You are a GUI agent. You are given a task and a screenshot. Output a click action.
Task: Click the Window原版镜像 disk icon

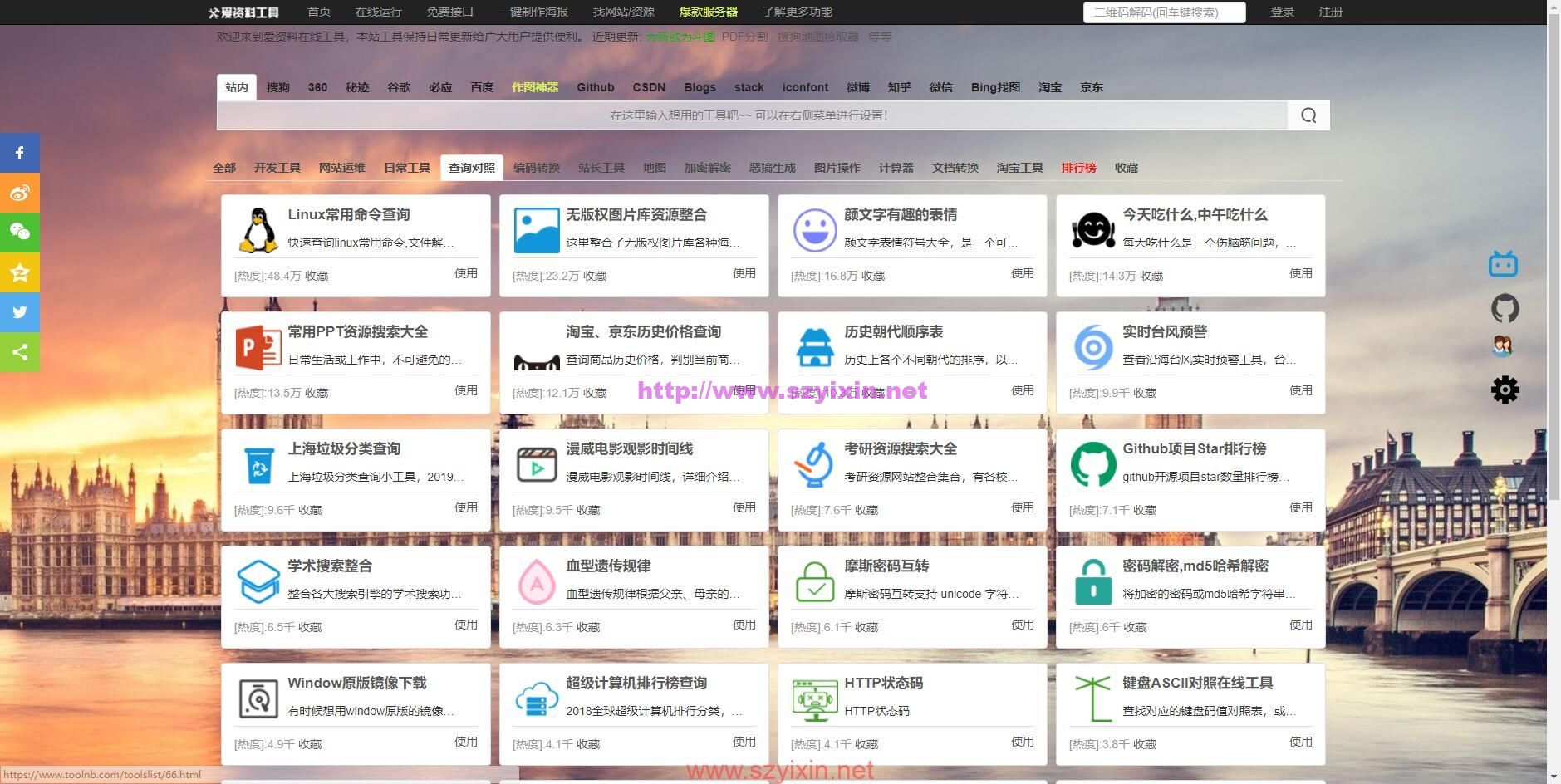point(258,698)
